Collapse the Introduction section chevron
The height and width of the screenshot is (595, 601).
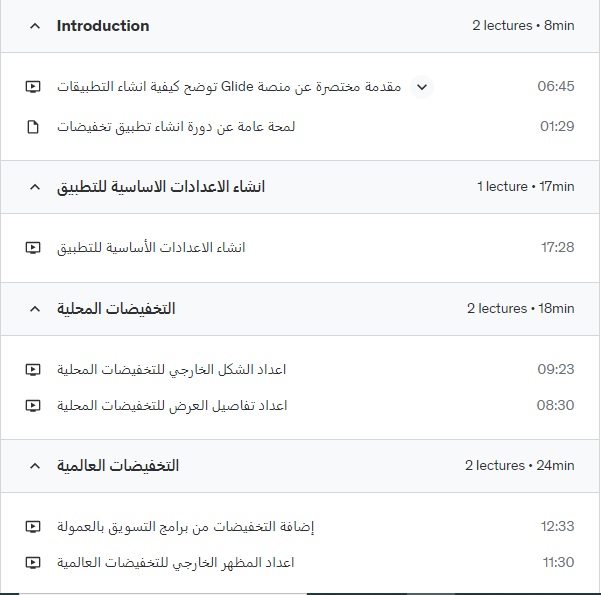tap(35, 26)
